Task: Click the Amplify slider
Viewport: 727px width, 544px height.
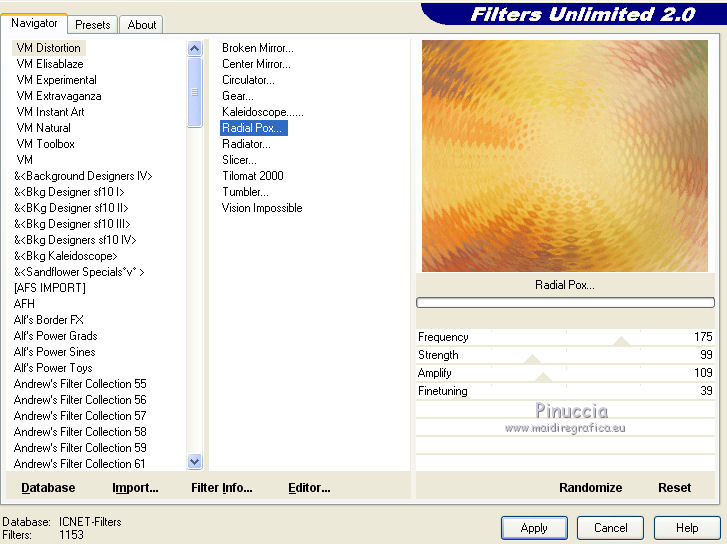Action: (565, 373)
